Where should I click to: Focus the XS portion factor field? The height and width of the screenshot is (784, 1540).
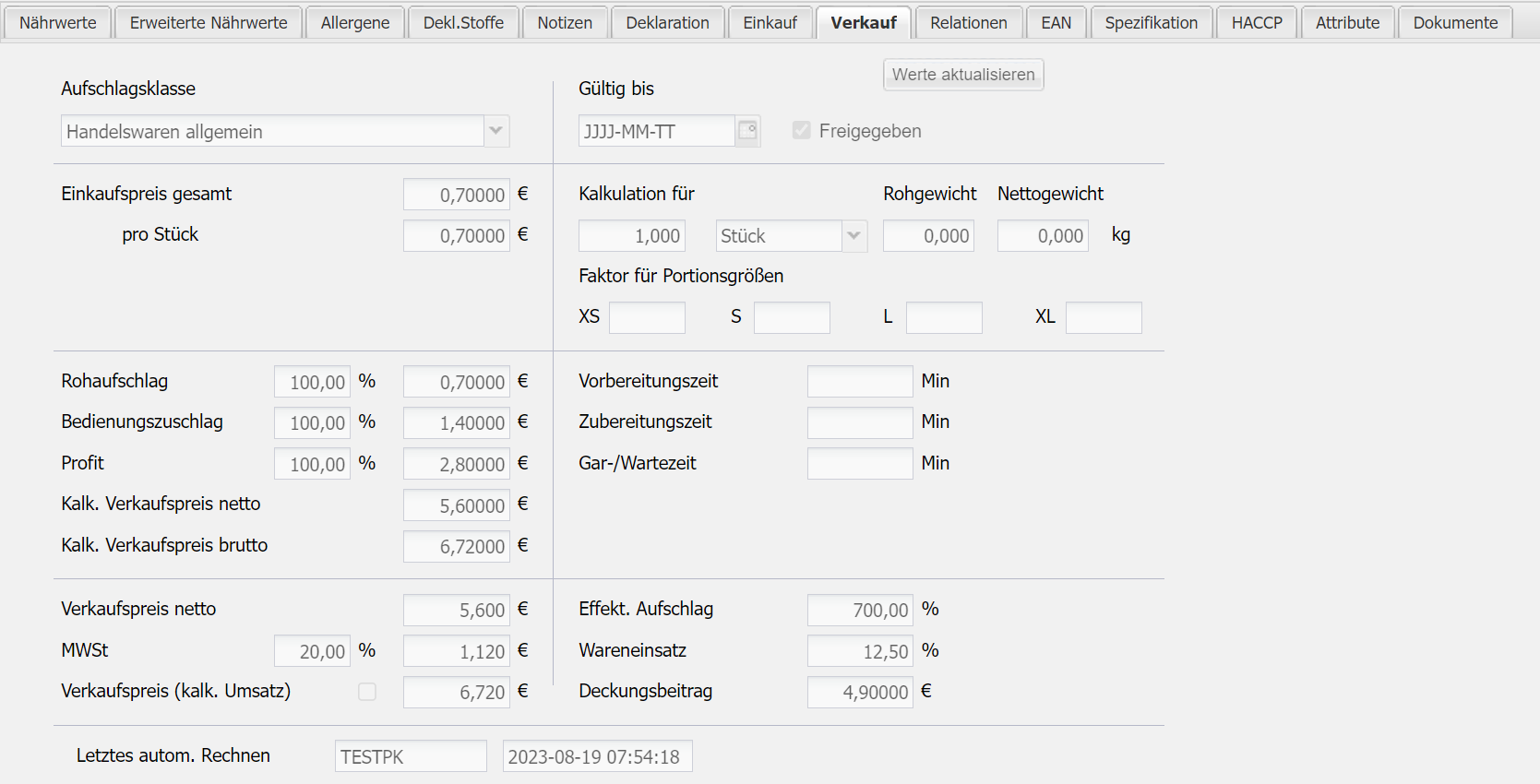click(x=647, y=317)
